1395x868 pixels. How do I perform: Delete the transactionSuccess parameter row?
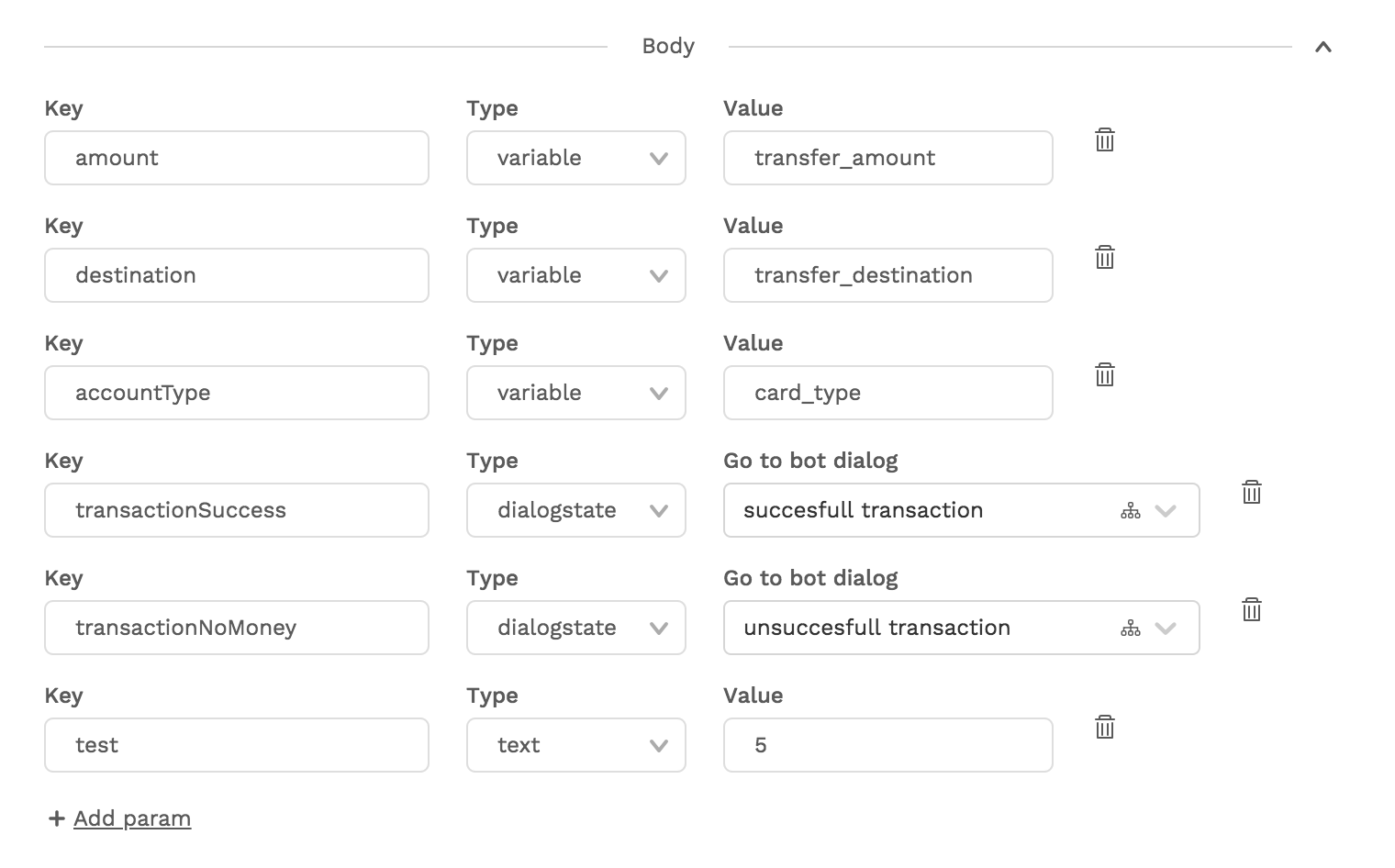[x=1252, y=492]
